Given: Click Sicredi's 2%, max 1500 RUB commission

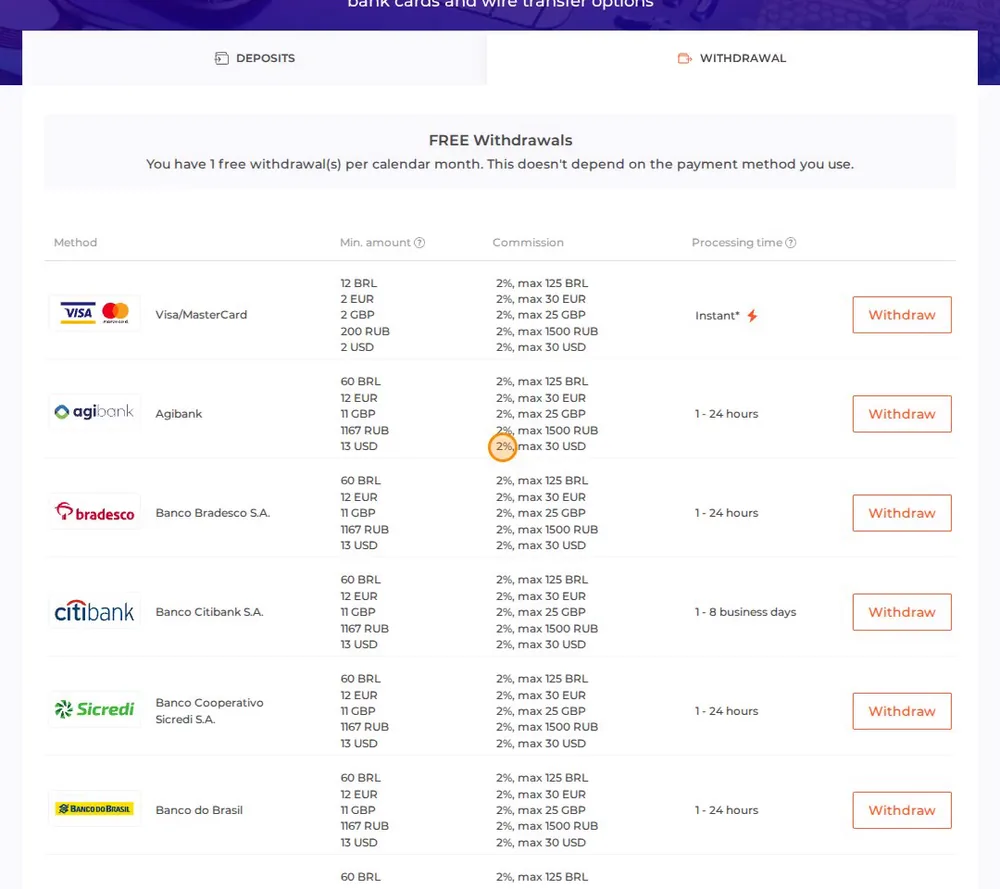Looking at the screenshot, I should coord(547,727).
